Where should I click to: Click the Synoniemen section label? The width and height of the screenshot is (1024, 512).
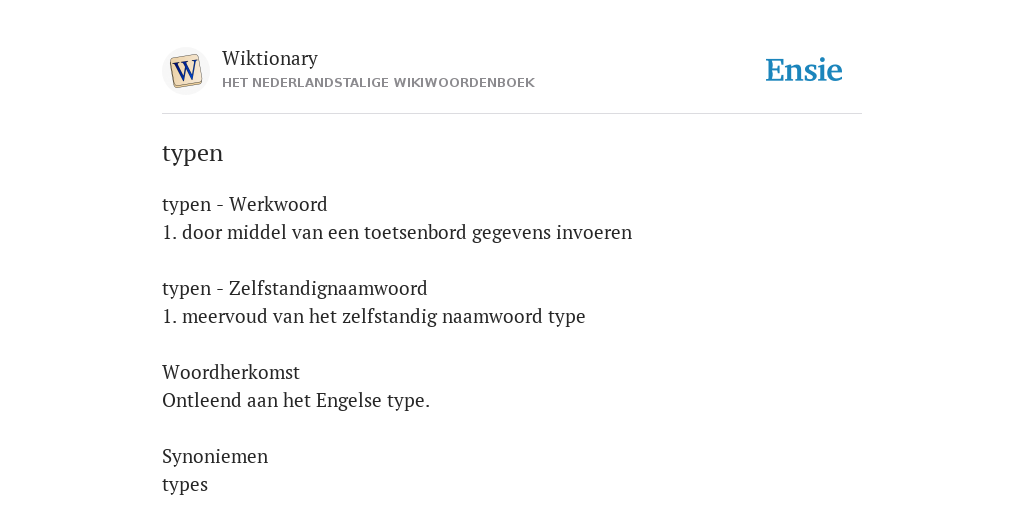pyautogui.click(x=215, y=456)
